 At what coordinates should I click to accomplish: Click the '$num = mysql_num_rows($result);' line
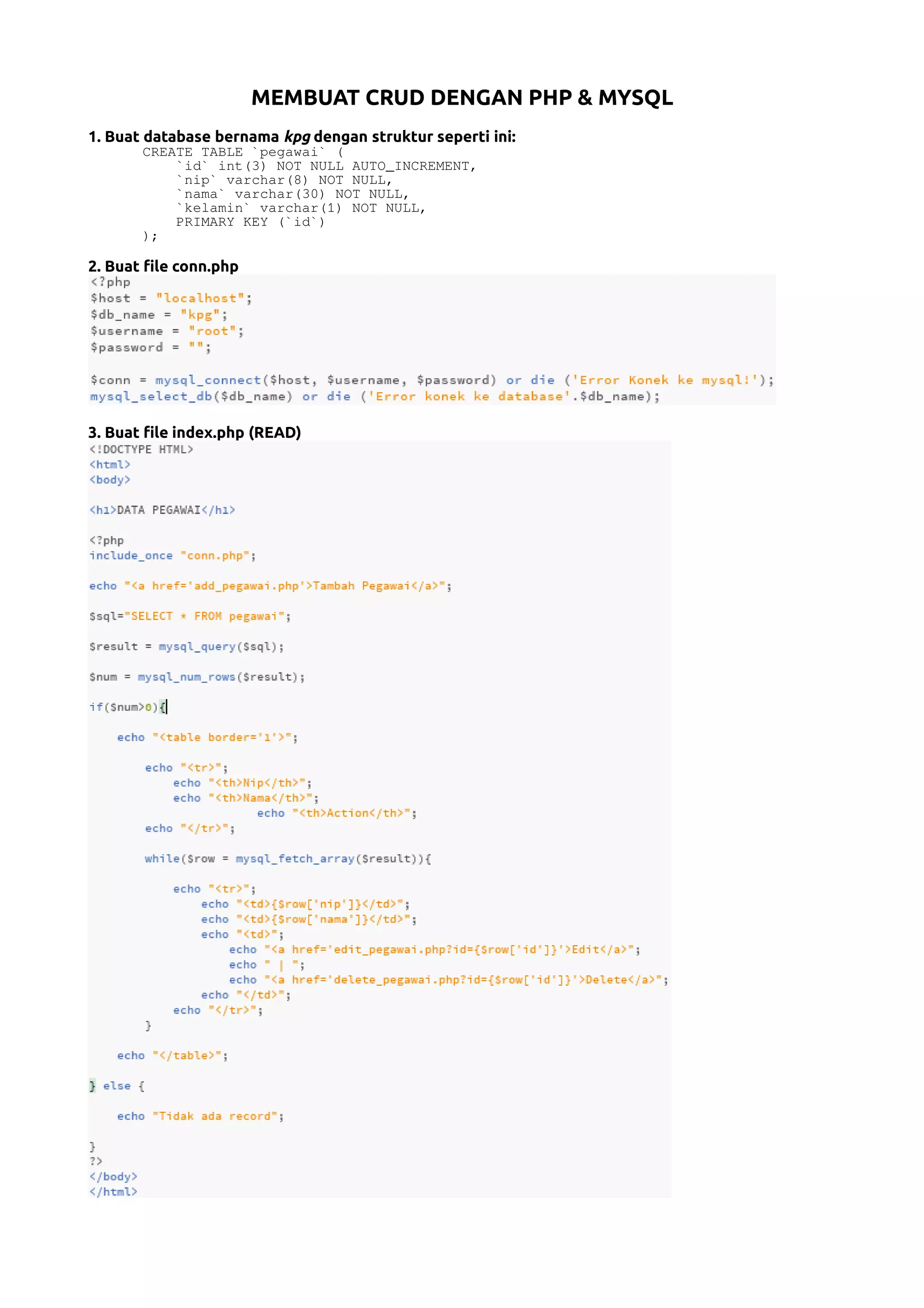197,677
